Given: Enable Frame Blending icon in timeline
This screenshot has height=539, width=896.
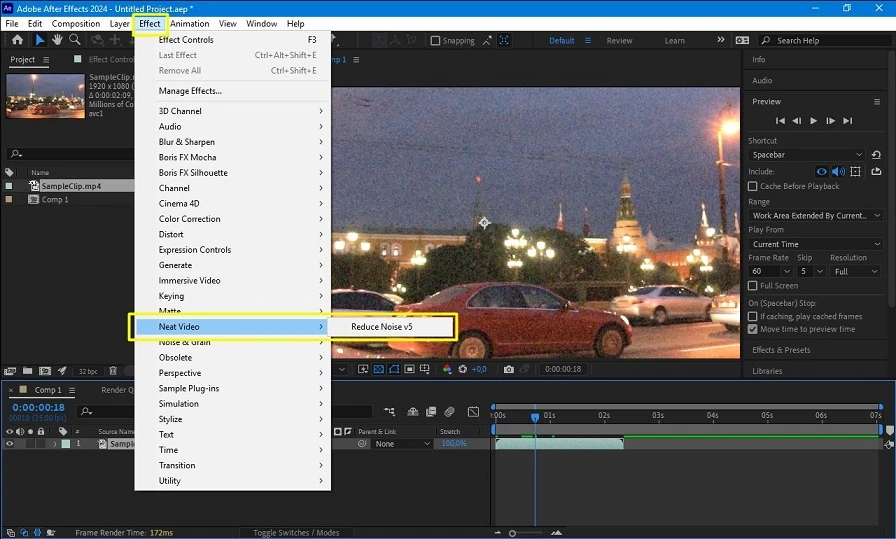Looking at the screenshot, I should click(431, 412).
